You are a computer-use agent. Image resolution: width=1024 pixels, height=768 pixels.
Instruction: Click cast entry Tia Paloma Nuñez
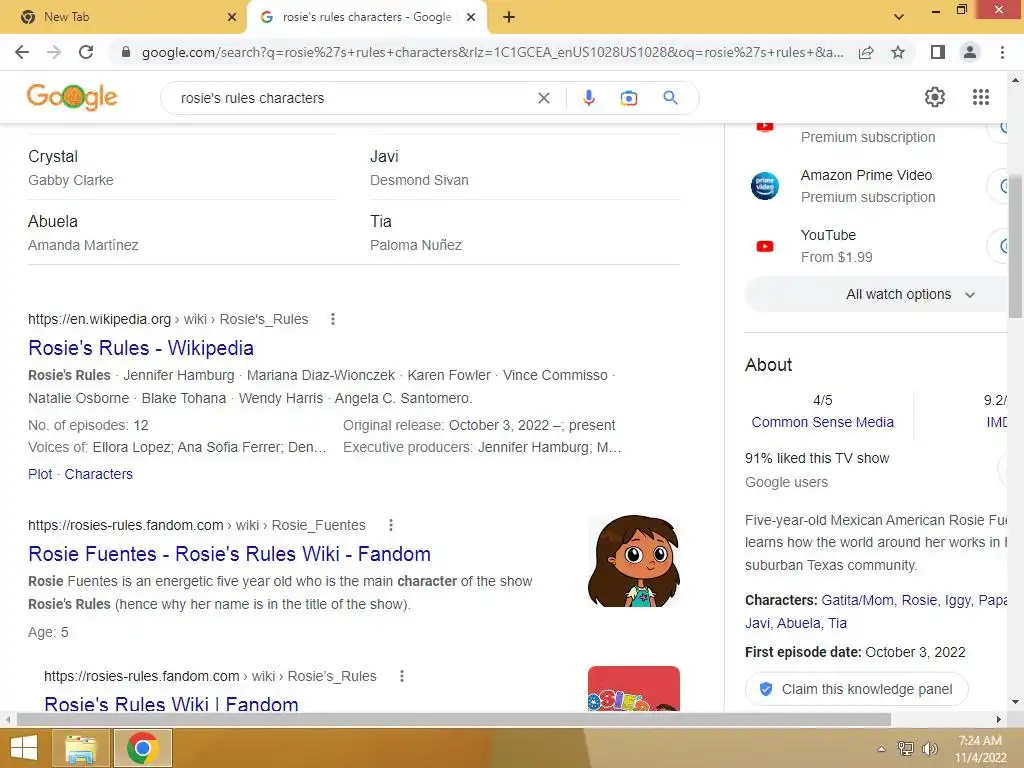click(525, 232)
